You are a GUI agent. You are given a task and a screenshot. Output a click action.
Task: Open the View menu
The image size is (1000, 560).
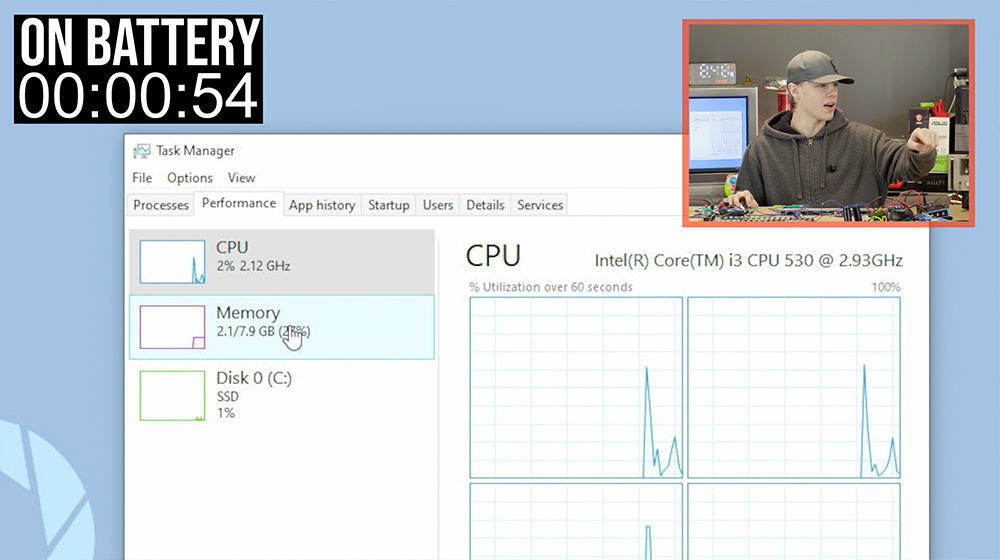pyautogui.click(x=241, y=178)
